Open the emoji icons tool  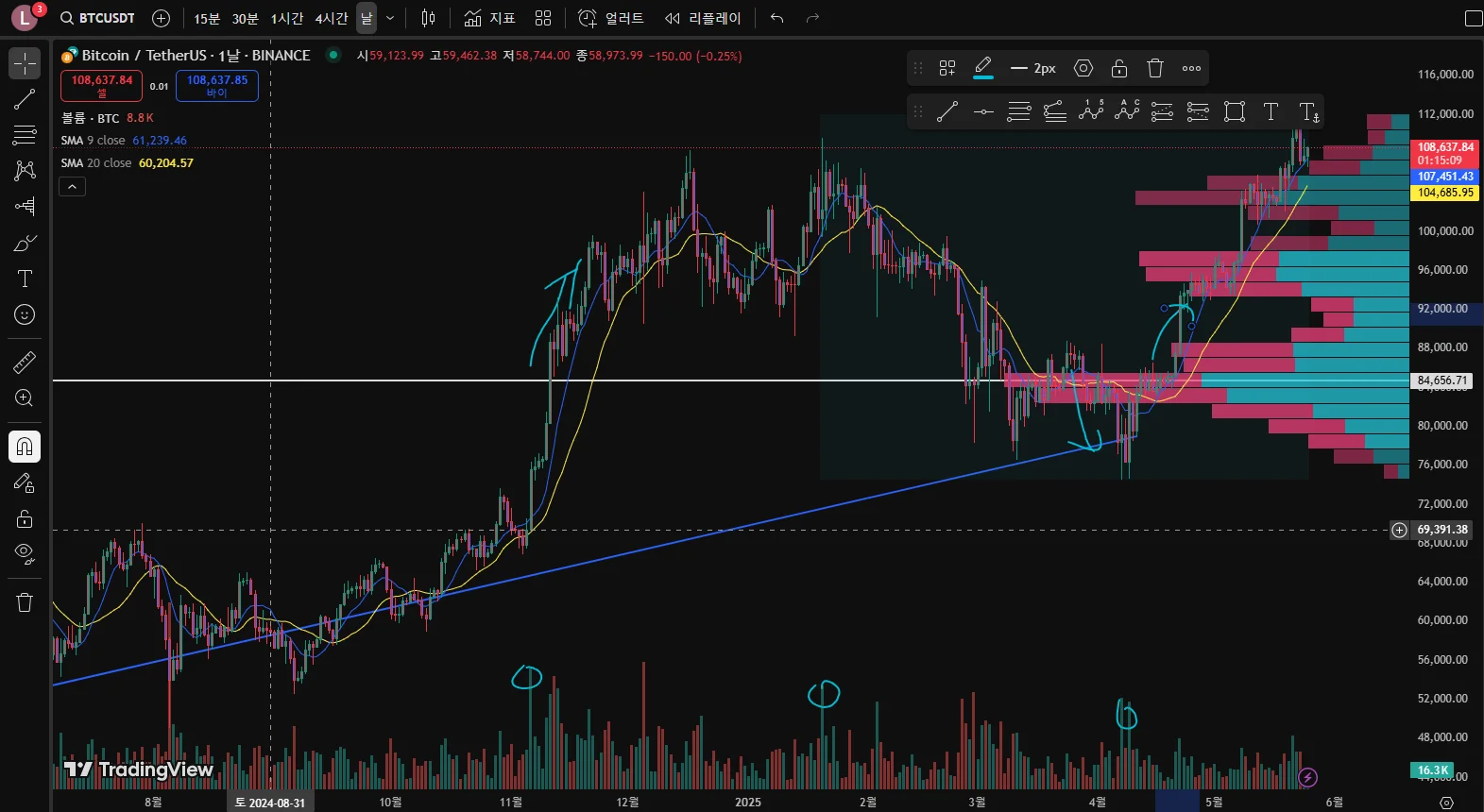tap(25, 314)
